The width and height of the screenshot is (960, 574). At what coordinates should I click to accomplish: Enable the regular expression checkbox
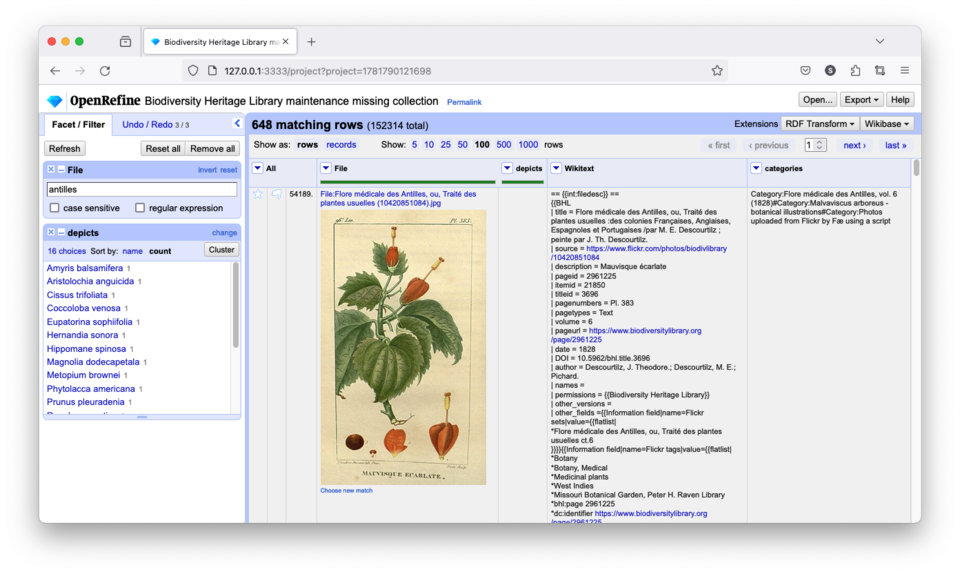(x=140, y=208)
